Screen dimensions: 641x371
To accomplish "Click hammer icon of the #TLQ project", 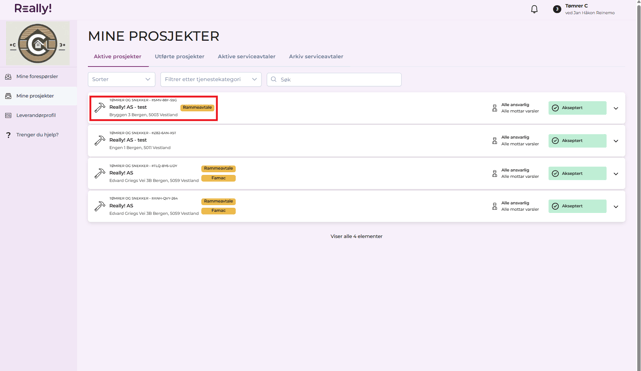I will [x=99, y=173].
